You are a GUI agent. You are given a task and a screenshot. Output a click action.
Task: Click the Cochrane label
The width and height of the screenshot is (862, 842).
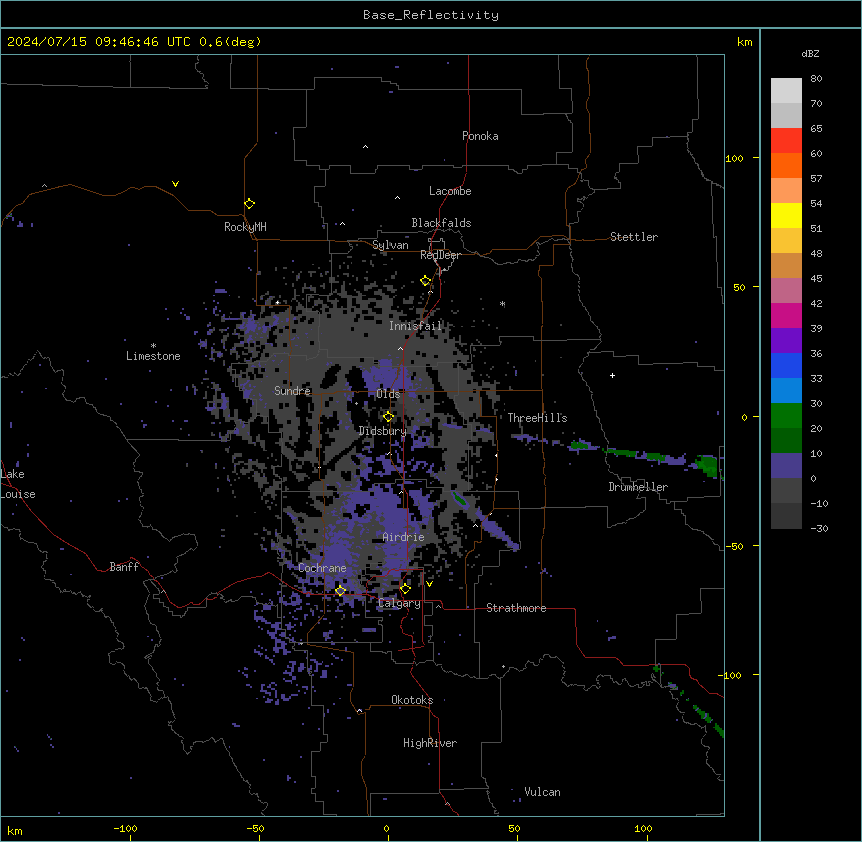point(322,568)
